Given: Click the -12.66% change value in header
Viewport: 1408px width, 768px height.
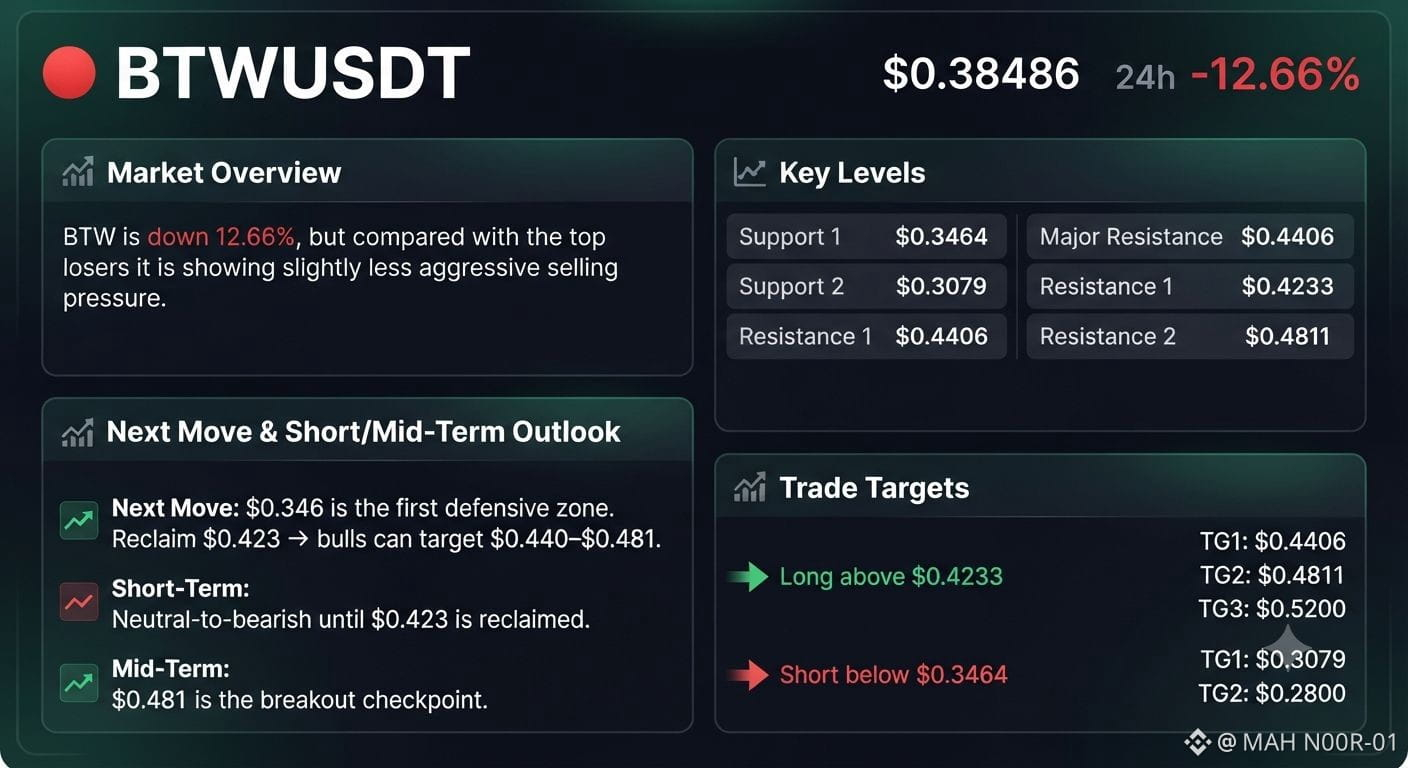Looking at the screenshot, I should click(1275, 74).
